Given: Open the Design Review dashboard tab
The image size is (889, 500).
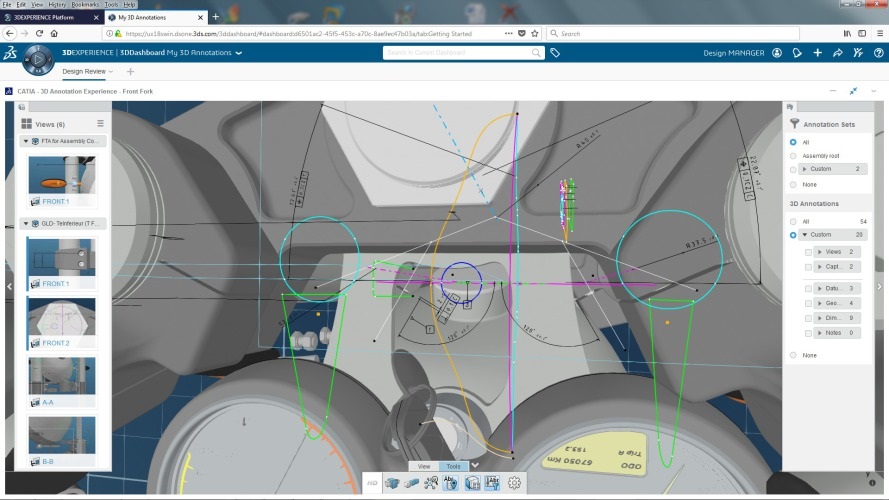Looking at the screenshot, I should (85, 72).
